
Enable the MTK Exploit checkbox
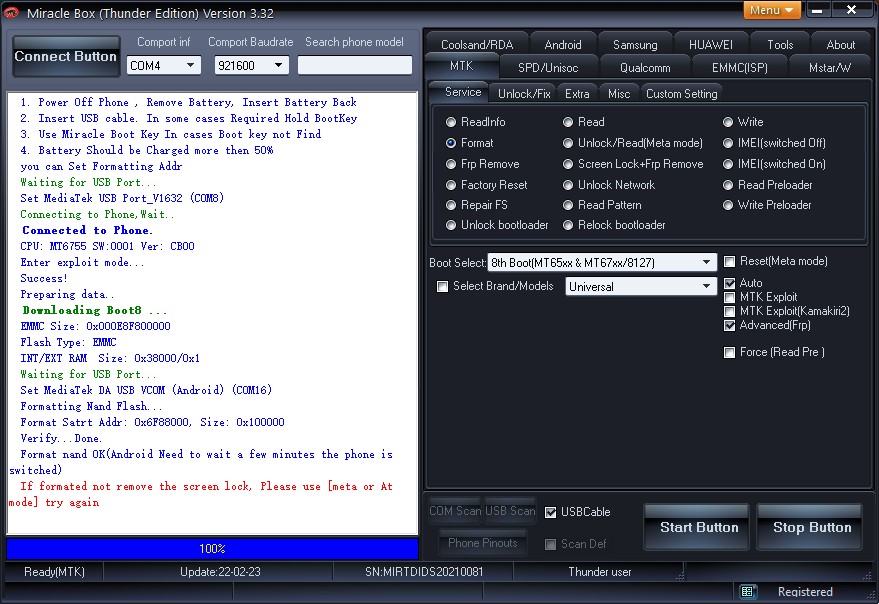pyautogui.click(x=729, y=297)
